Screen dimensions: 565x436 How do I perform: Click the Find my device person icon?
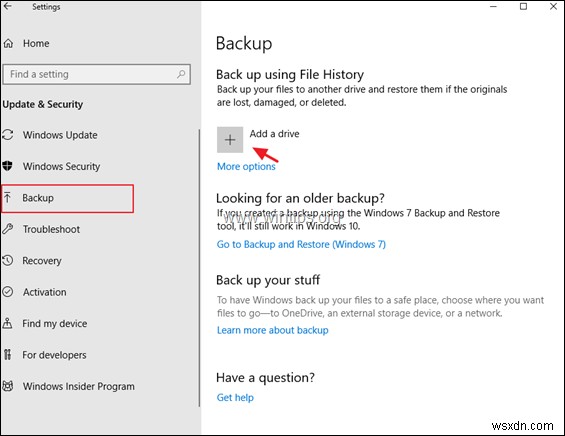(8, 323)
